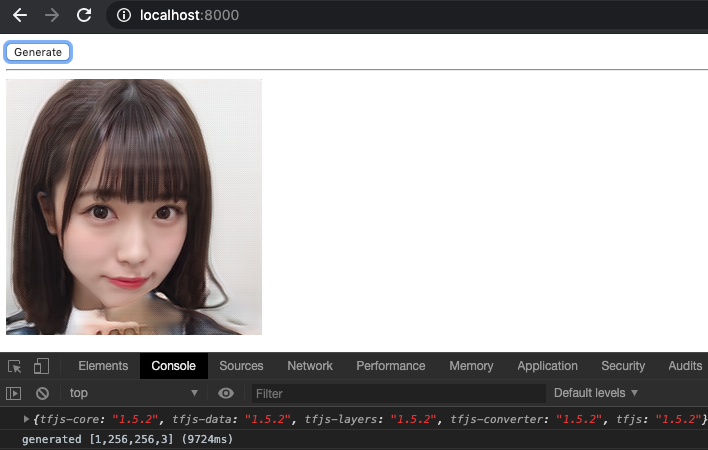This screenshot has width=708, height=450.
Task: Focus the address bar showing localhost:8000
Action: pyautogui.click(x=406, y=15)
